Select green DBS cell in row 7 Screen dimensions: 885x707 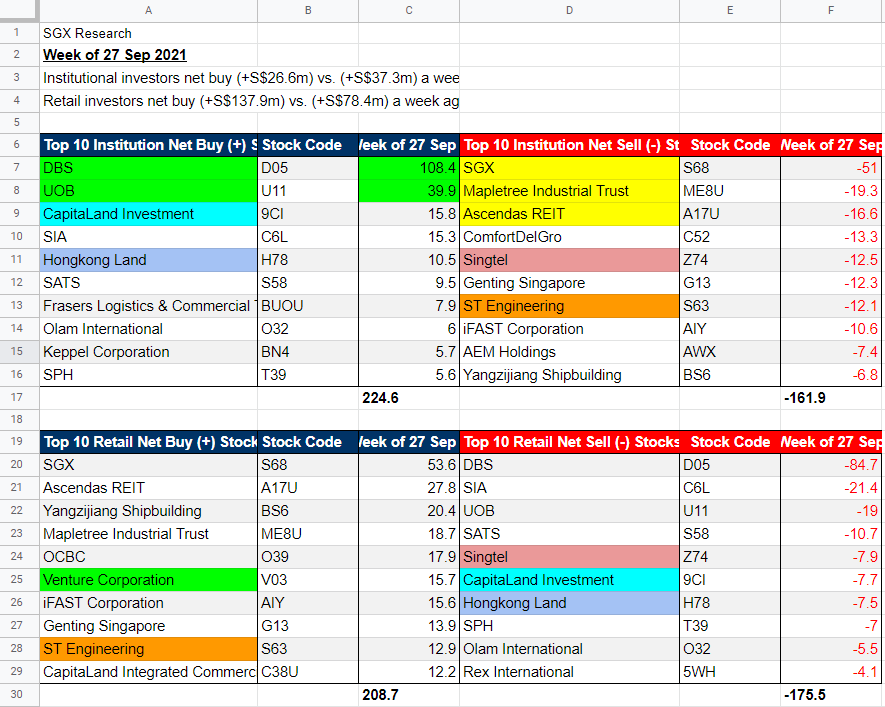pos(148,168)
